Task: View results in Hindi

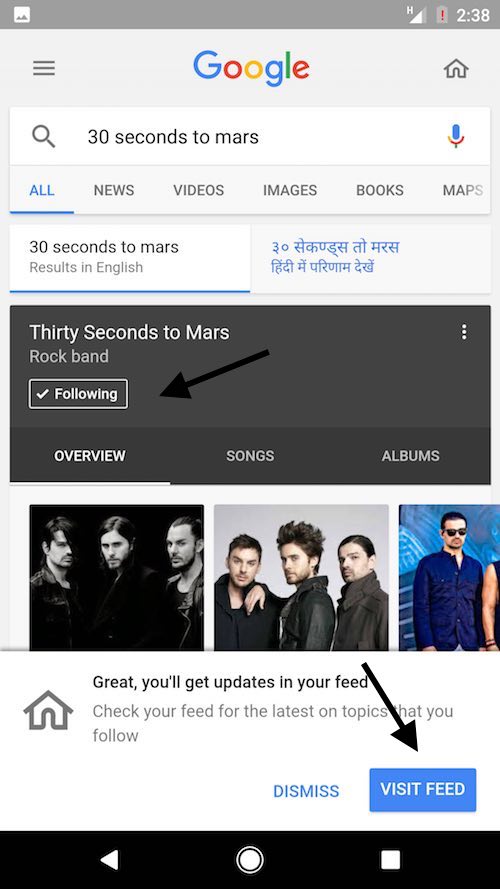Action: coord(371,257)
